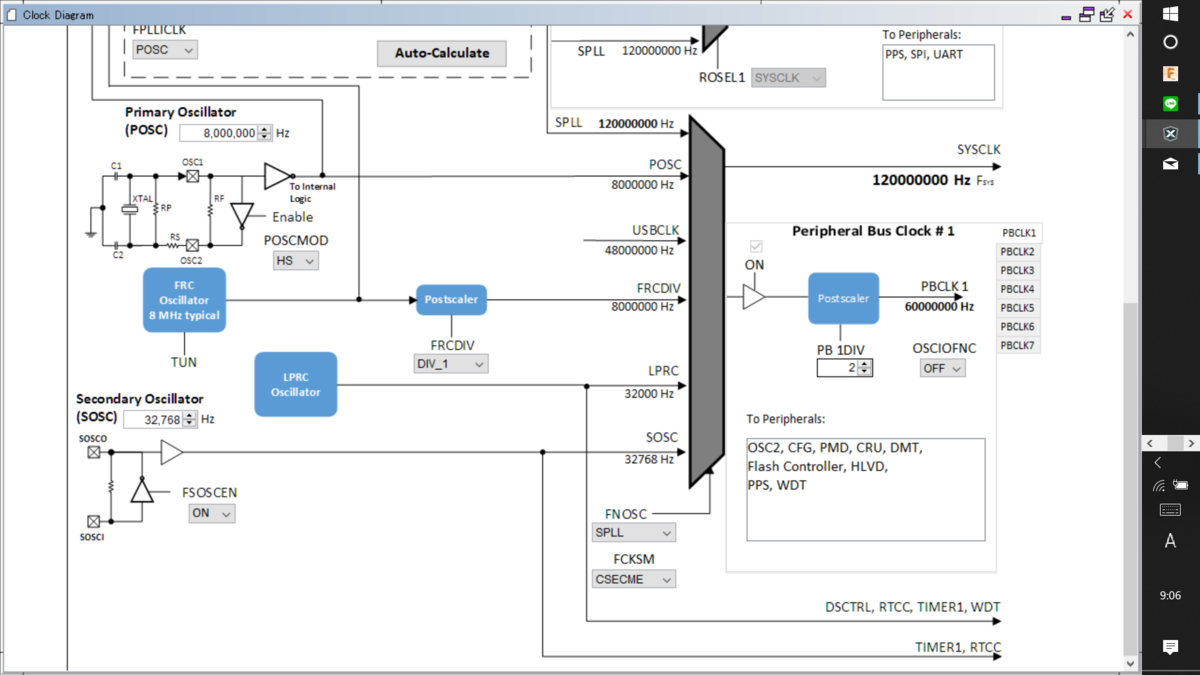1200x675 pixels.
Task: Open the FNOSC SPLL dropdown
Action: (633, 533)
